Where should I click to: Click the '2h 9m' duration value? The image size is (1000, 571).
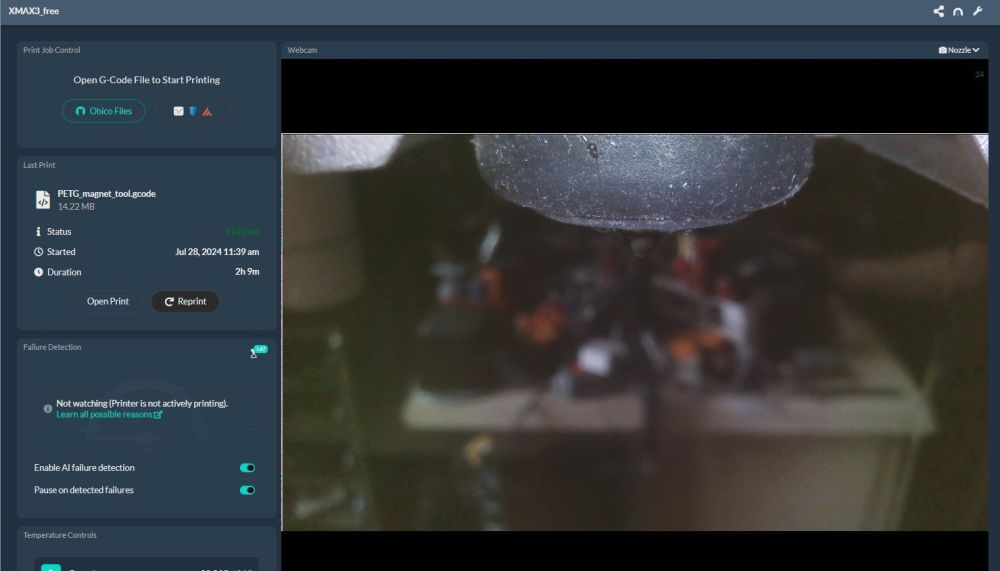[247, 272]
